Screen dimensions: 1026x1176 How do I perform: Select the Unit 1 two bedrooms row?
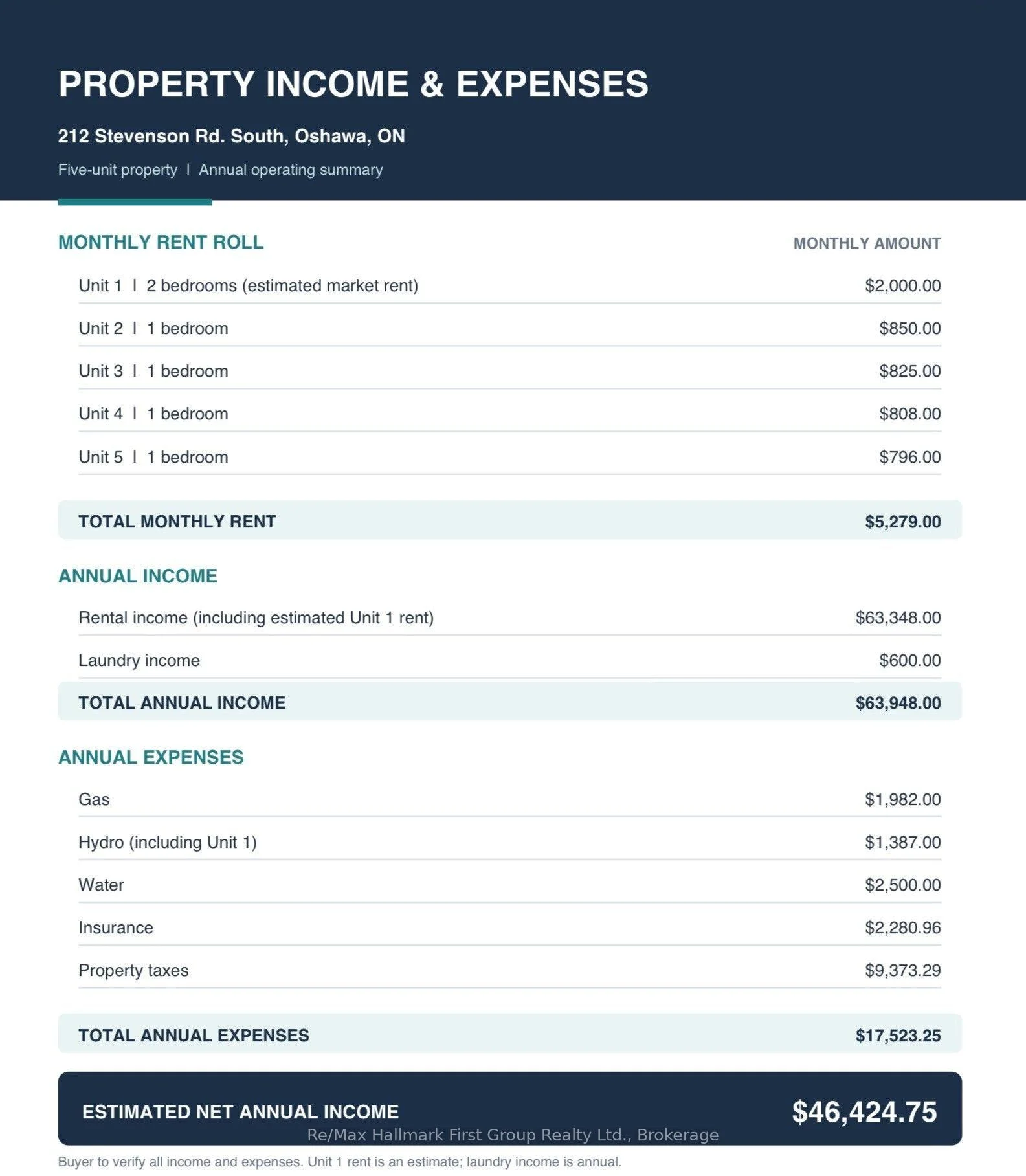pos(509,285)
